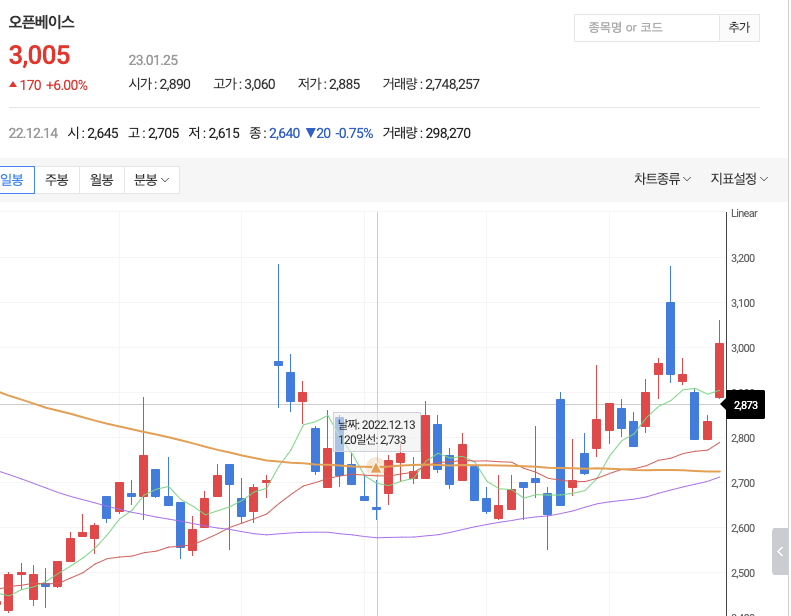Image resolution: width=791 pixels, height=616 pixels.
Task: Click the stock name 오픈베이스
Action: (x=41, y=22)
